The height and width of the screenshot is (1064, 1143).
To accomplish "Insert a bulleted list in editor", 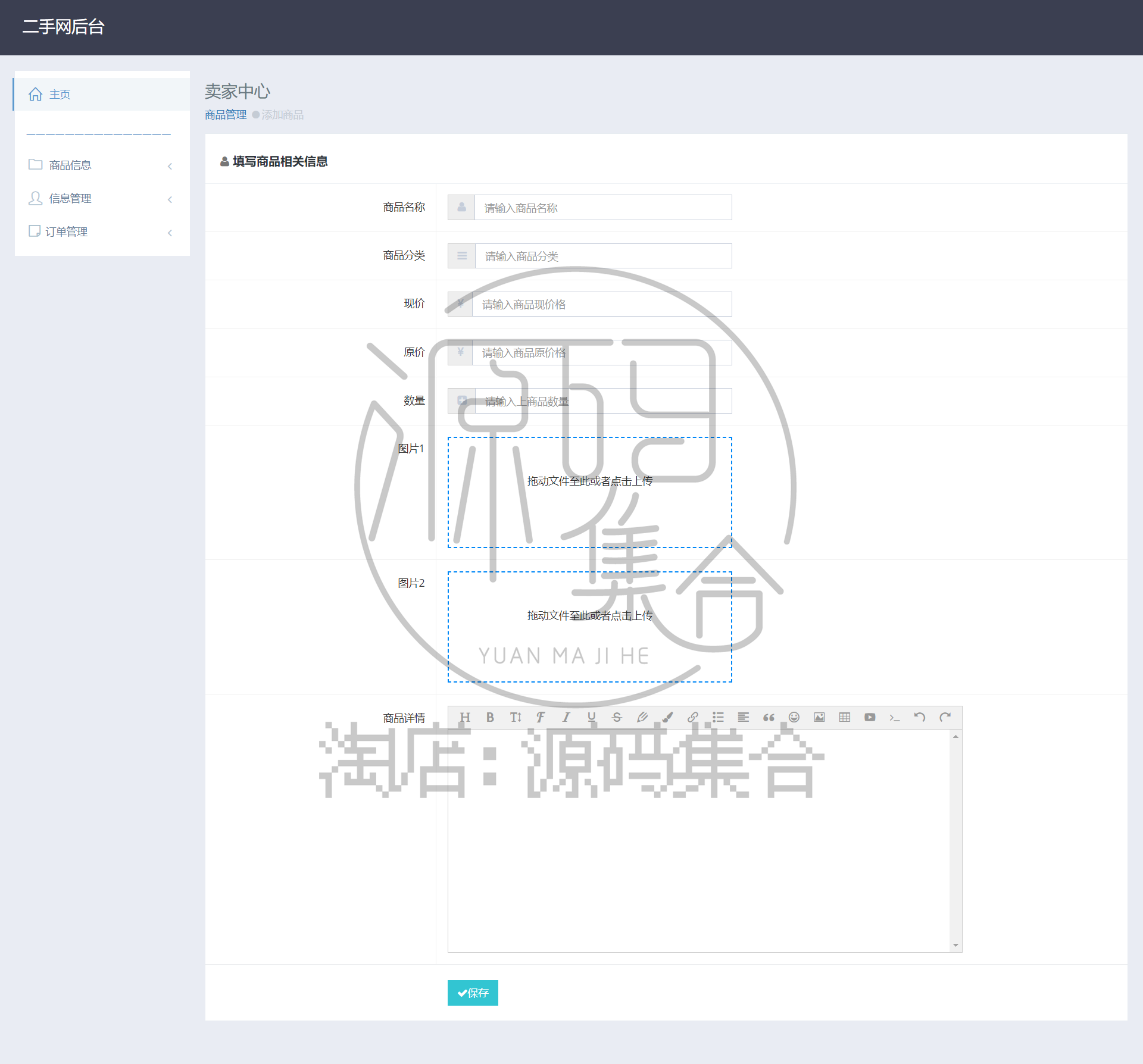I will [718, 718].
